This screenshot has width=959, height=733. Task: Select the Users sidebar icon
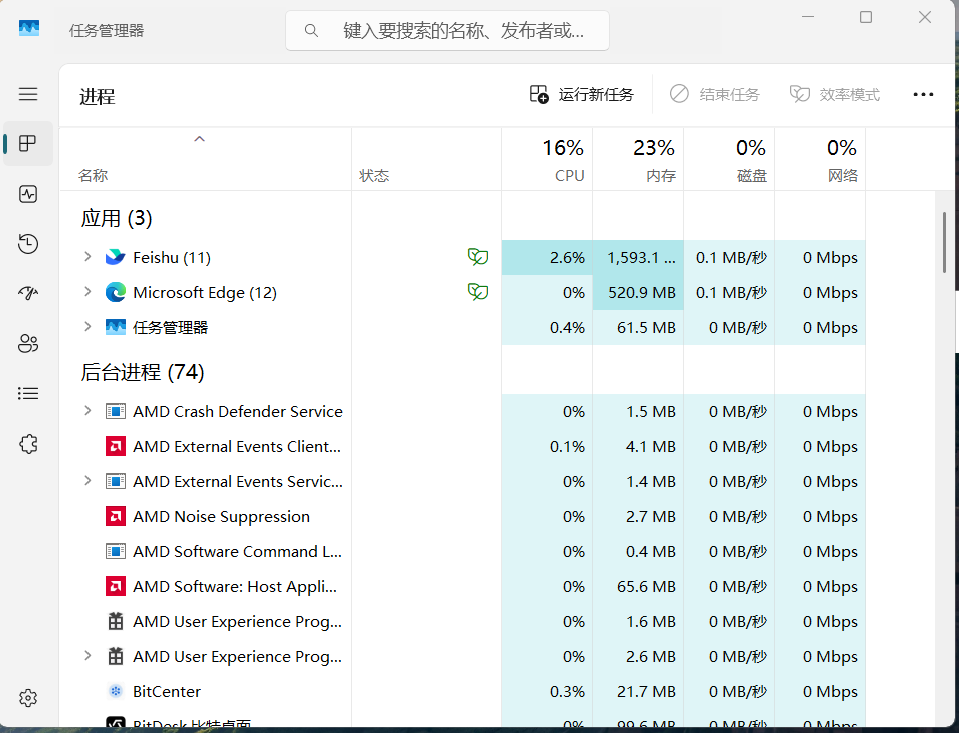[28, 343]
